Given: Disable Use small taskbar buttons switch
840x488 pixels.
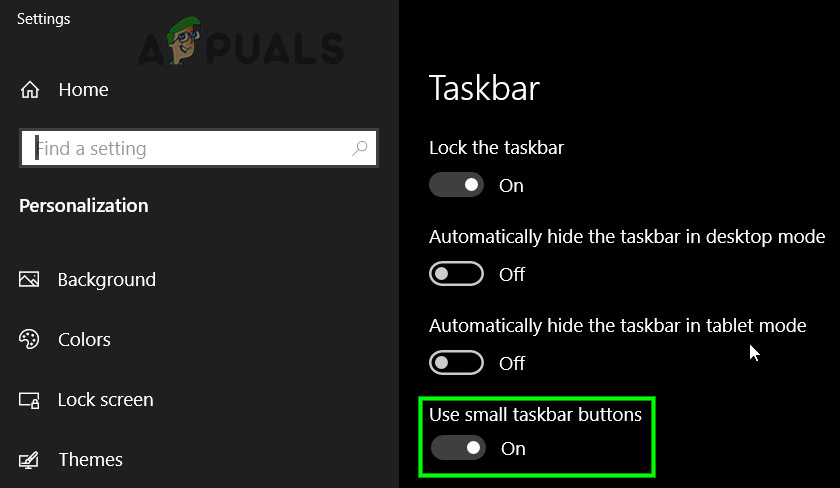Looking at the screenshot, I should pyautogui.click(x=458, y=448).
